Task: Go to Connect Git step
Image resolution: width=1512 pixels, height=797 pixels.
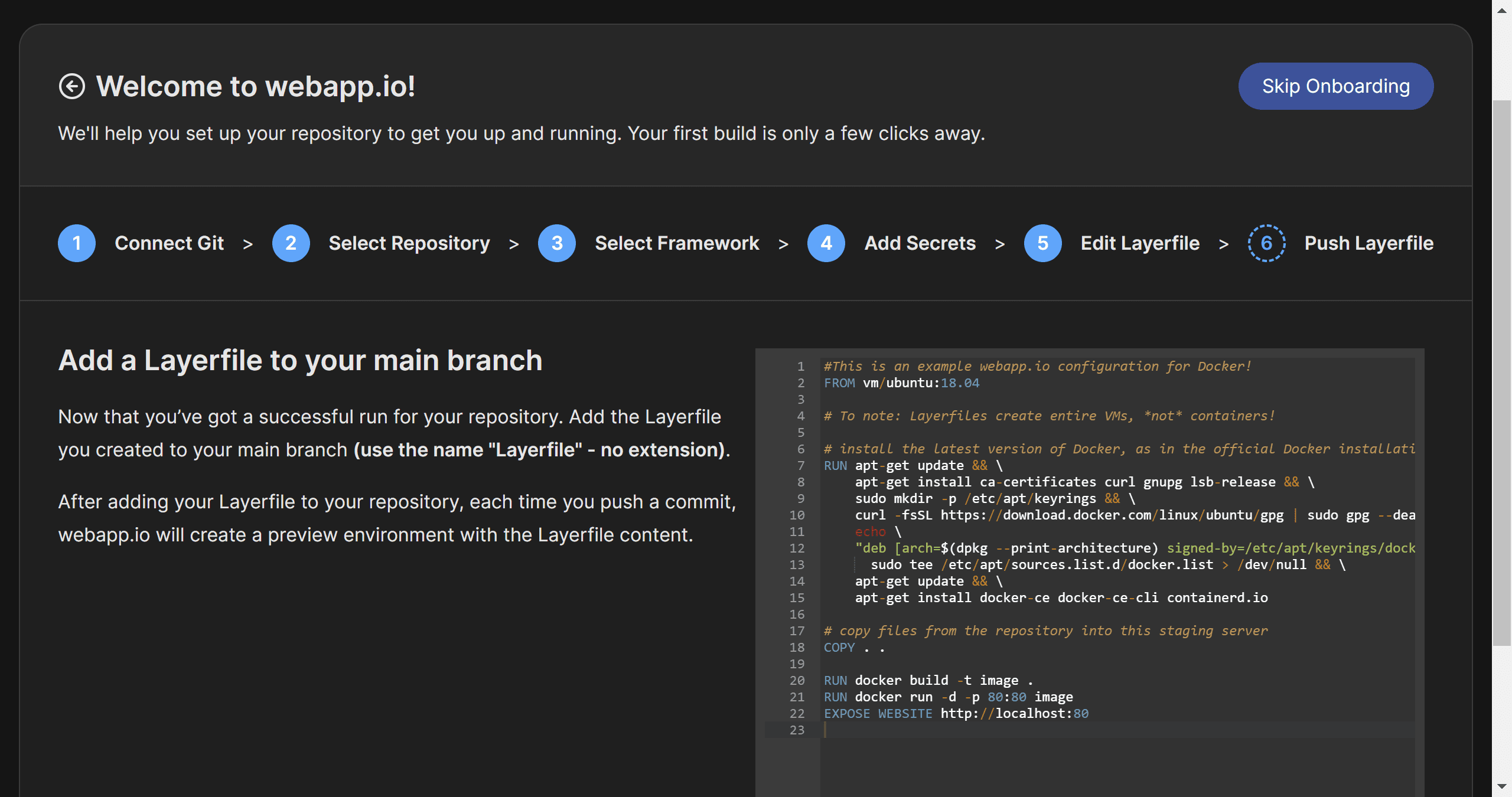Action: pos(169,243)
